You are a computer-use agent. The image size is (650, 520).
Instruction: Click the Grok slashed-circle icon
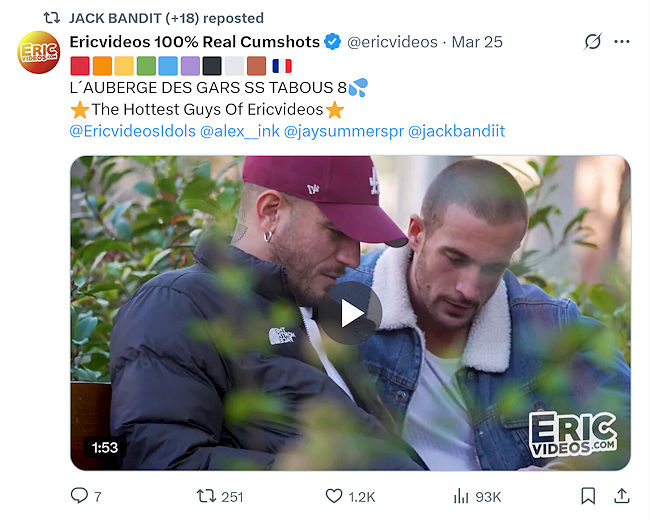[x=593, y=41]
